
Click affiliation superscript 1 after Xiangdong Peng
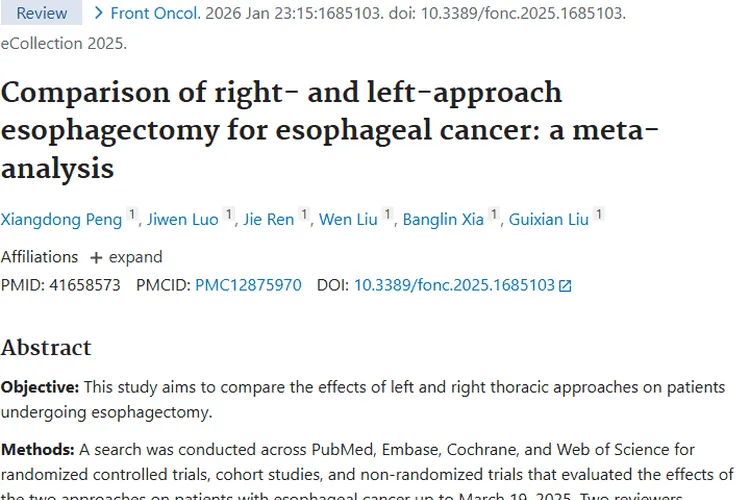131,215
